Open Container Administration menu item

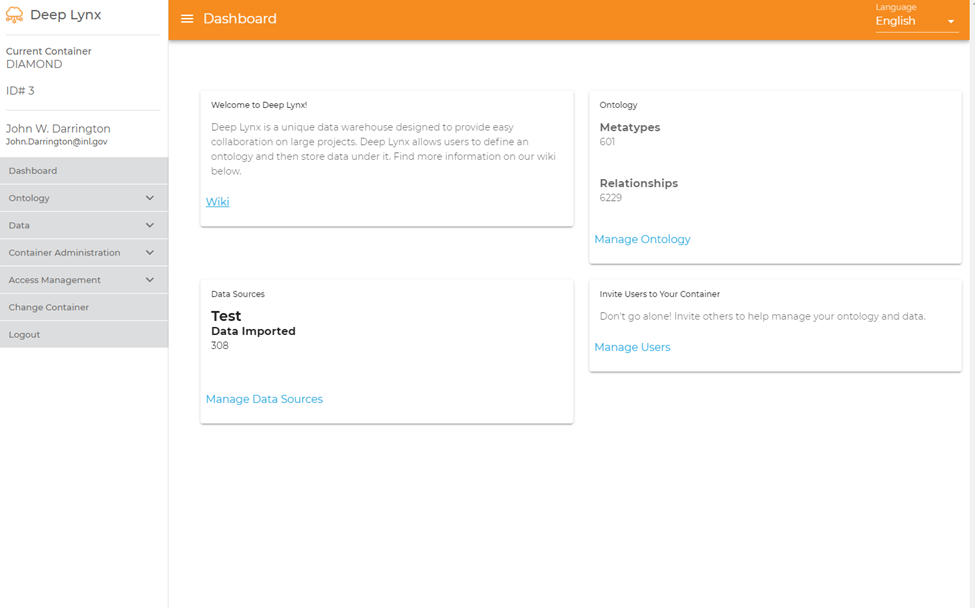point(64,253)
